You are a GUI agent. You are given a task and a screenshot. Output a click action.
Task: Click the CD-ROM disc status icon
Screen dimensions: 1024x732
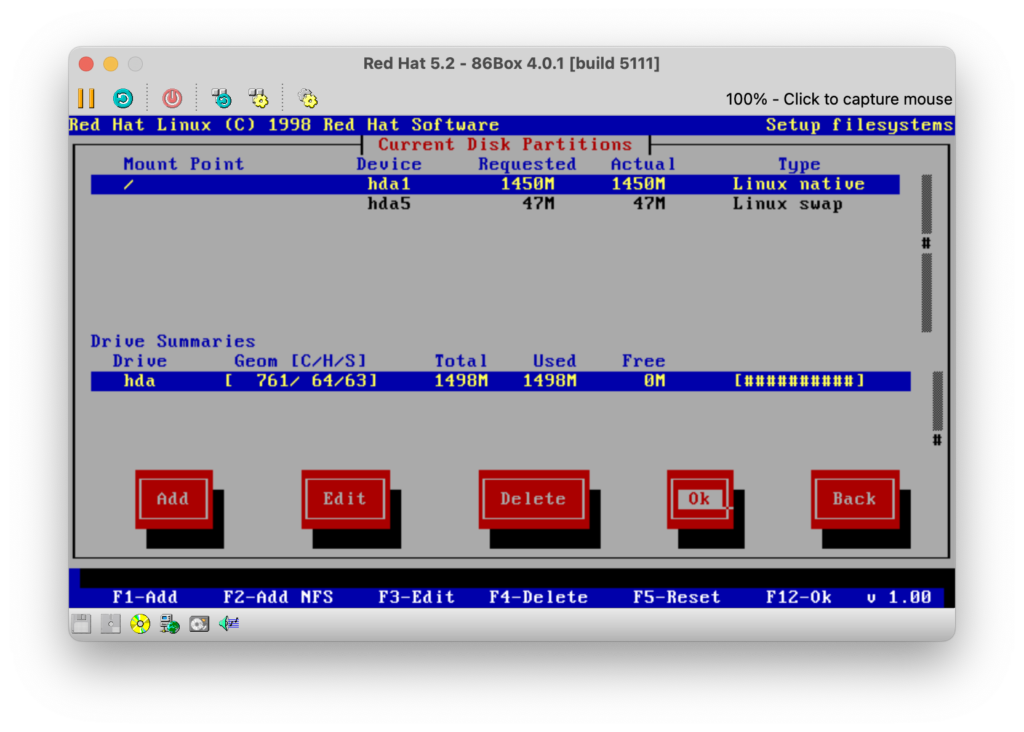click(x=140, y=624)
